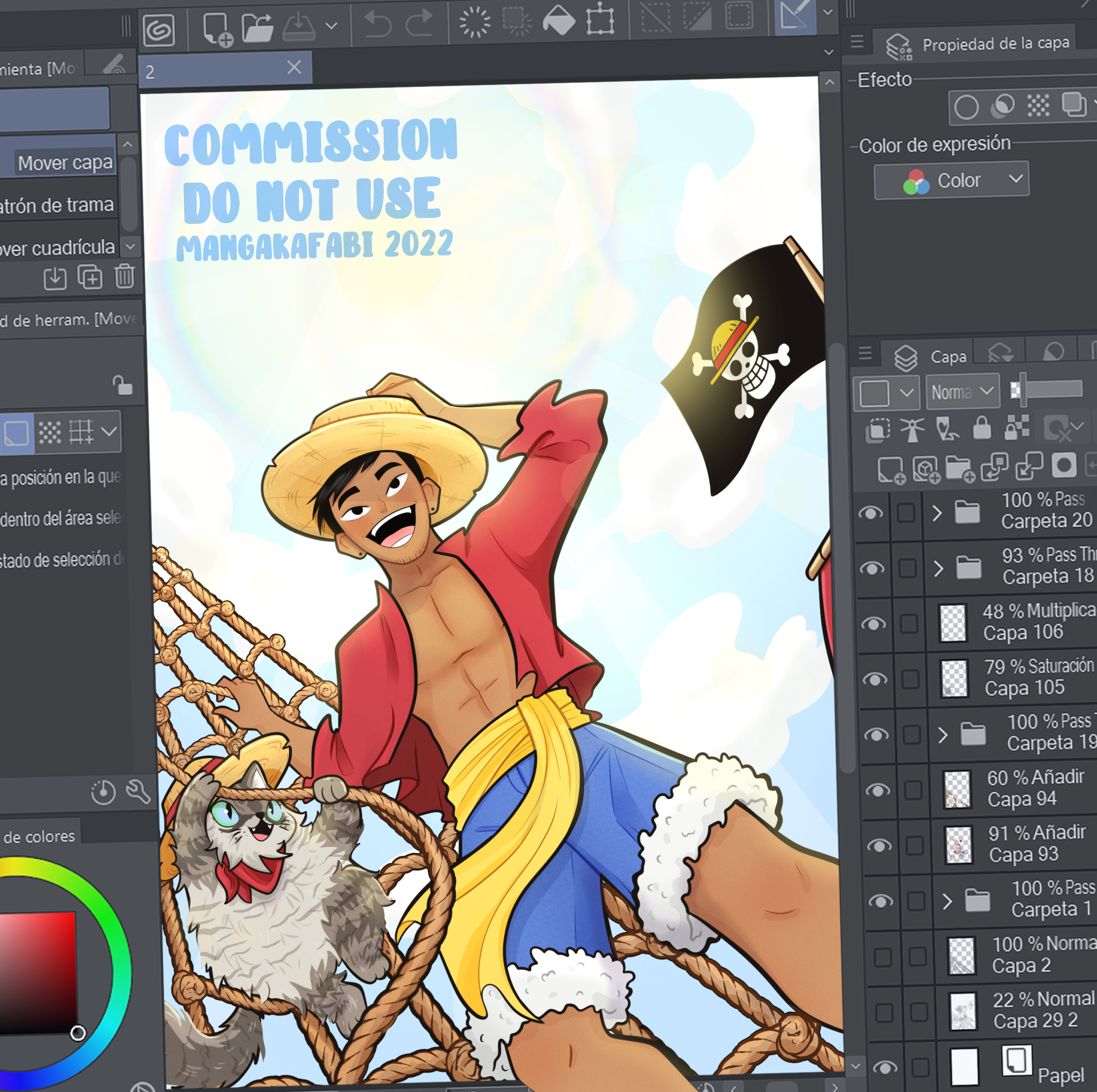This screenshot has height=1092, width=1097.
Task: Select the canvas tab 2
Action: coord(225,69)
